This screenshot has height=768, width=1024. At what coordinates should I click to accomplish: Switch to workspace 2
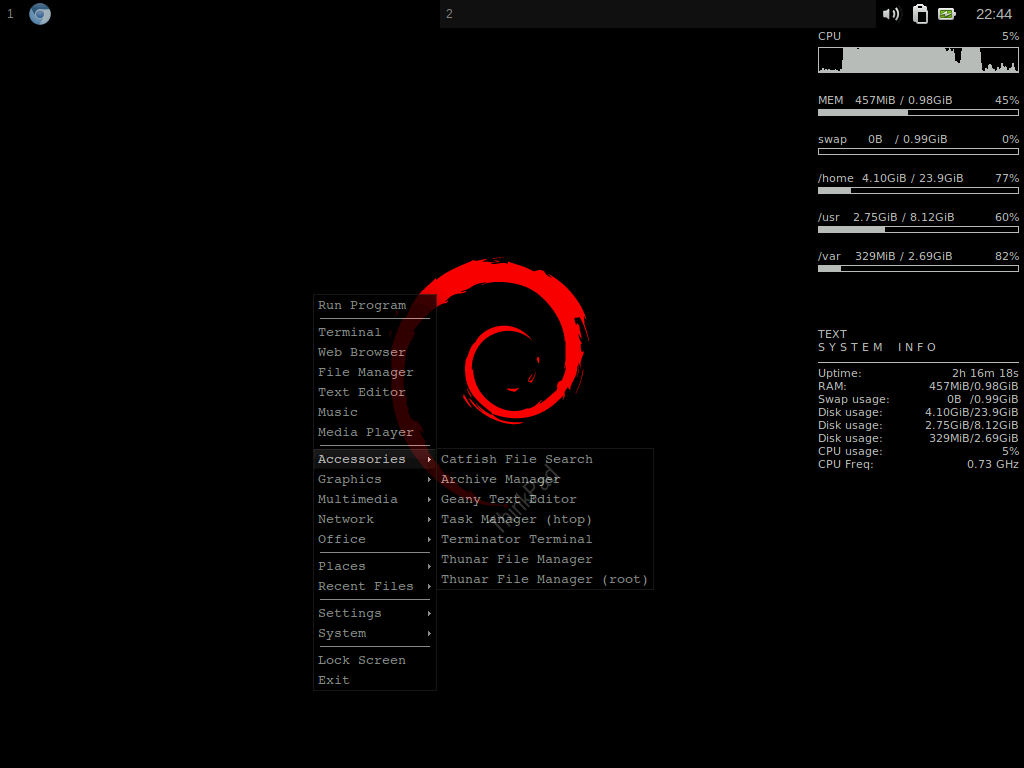coord(449,14)
